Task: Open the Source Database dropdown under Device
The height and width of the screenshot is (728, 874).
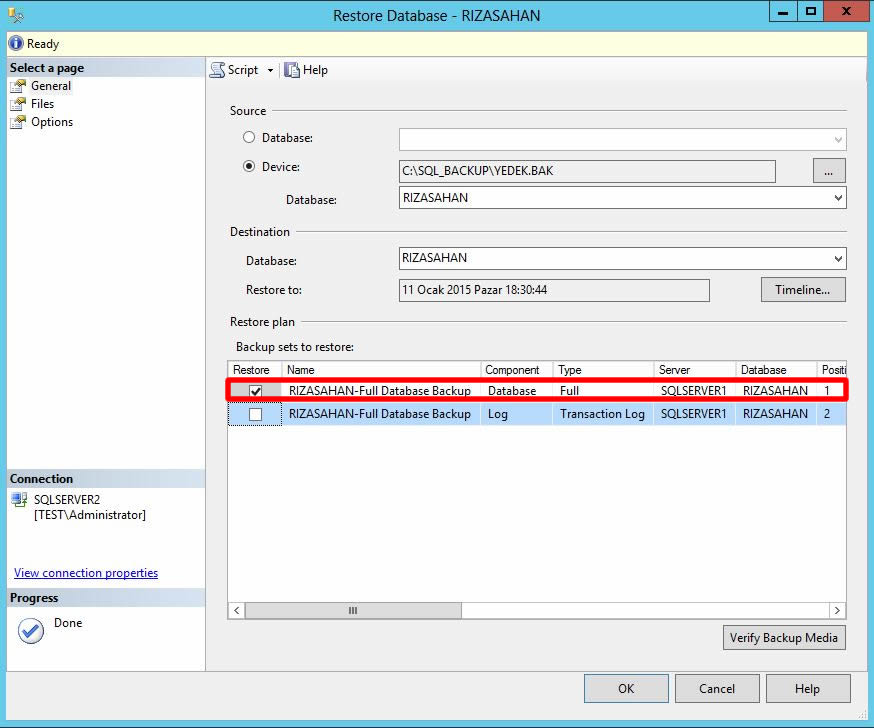Action: tap(838, 198)
